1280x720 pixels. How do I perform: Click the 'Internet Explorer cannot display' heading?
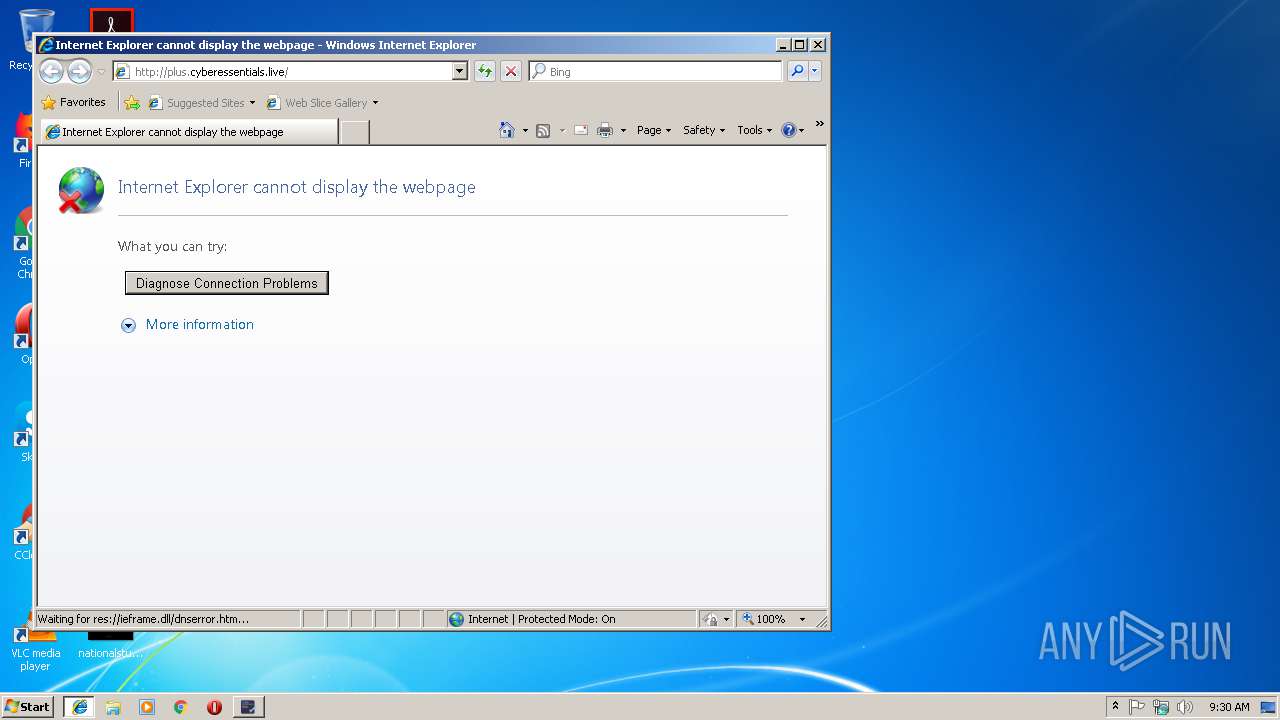pyautogui.click(x=297, y=187)
